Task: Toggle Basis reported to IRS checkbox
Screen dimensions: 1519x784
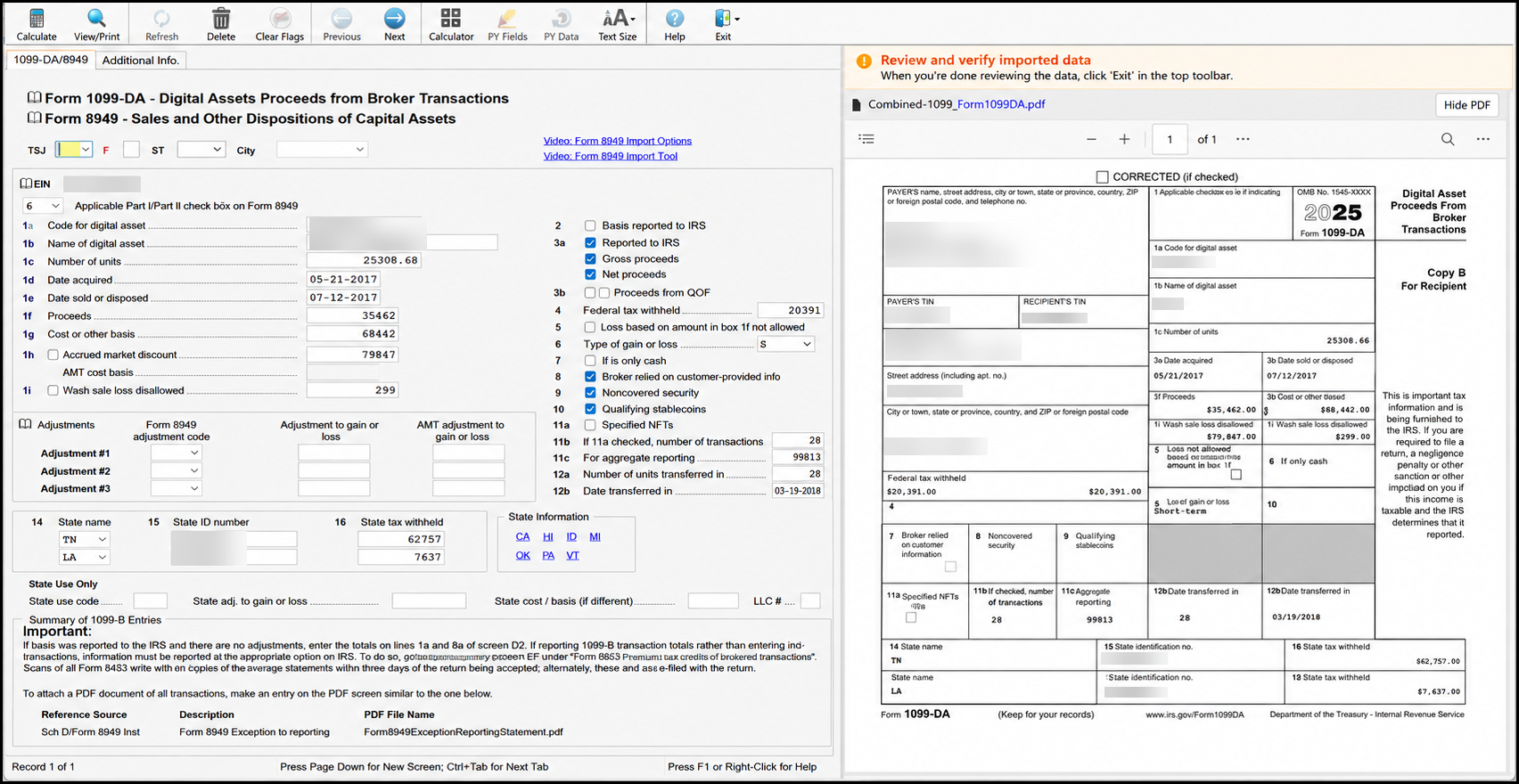Action: point(590,225)
